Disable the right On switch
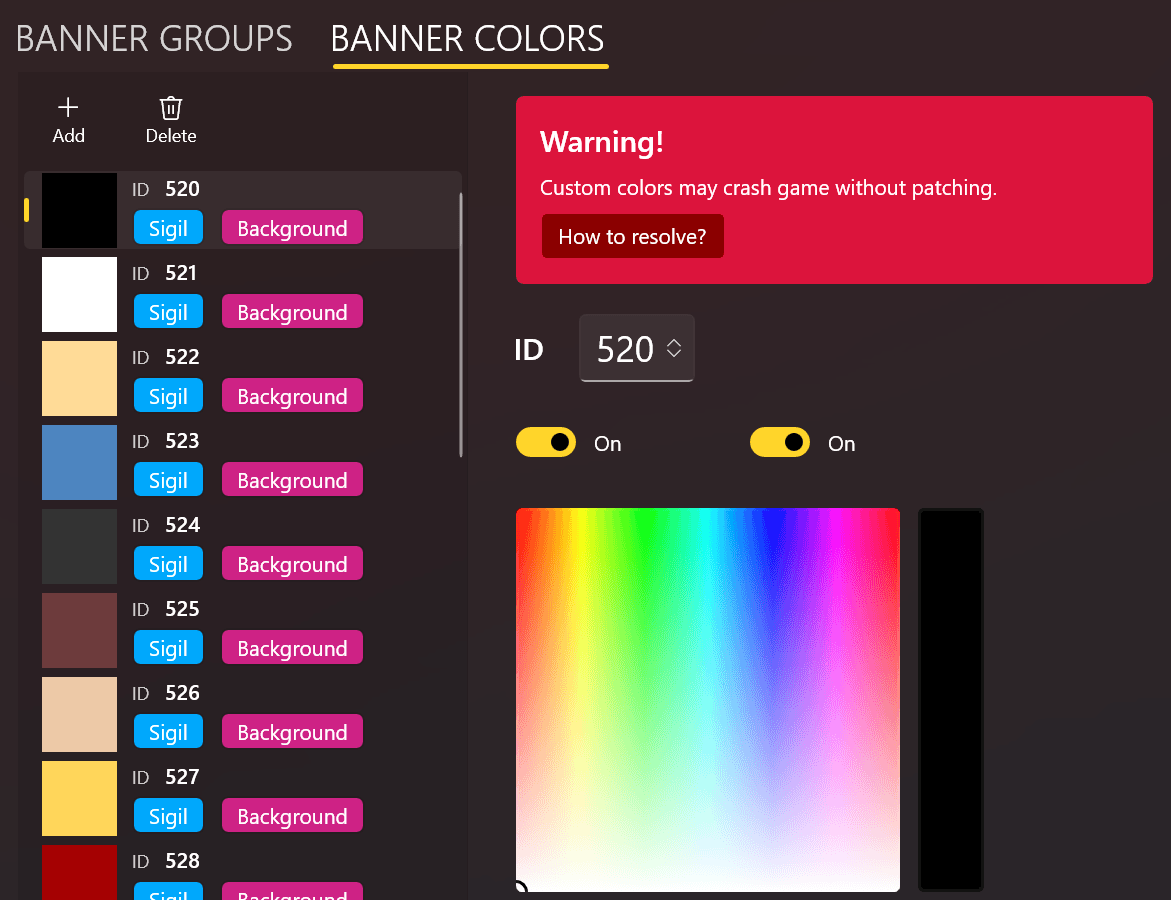Image resolution: width=1171 pixels, height=900 pixels. coord(779,442)
